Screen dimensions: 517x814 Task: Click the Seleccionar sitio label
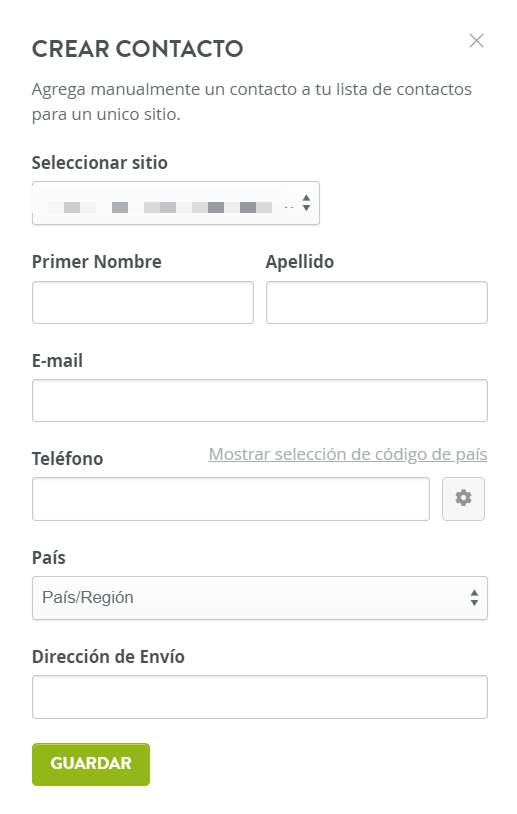coord(100,162)
